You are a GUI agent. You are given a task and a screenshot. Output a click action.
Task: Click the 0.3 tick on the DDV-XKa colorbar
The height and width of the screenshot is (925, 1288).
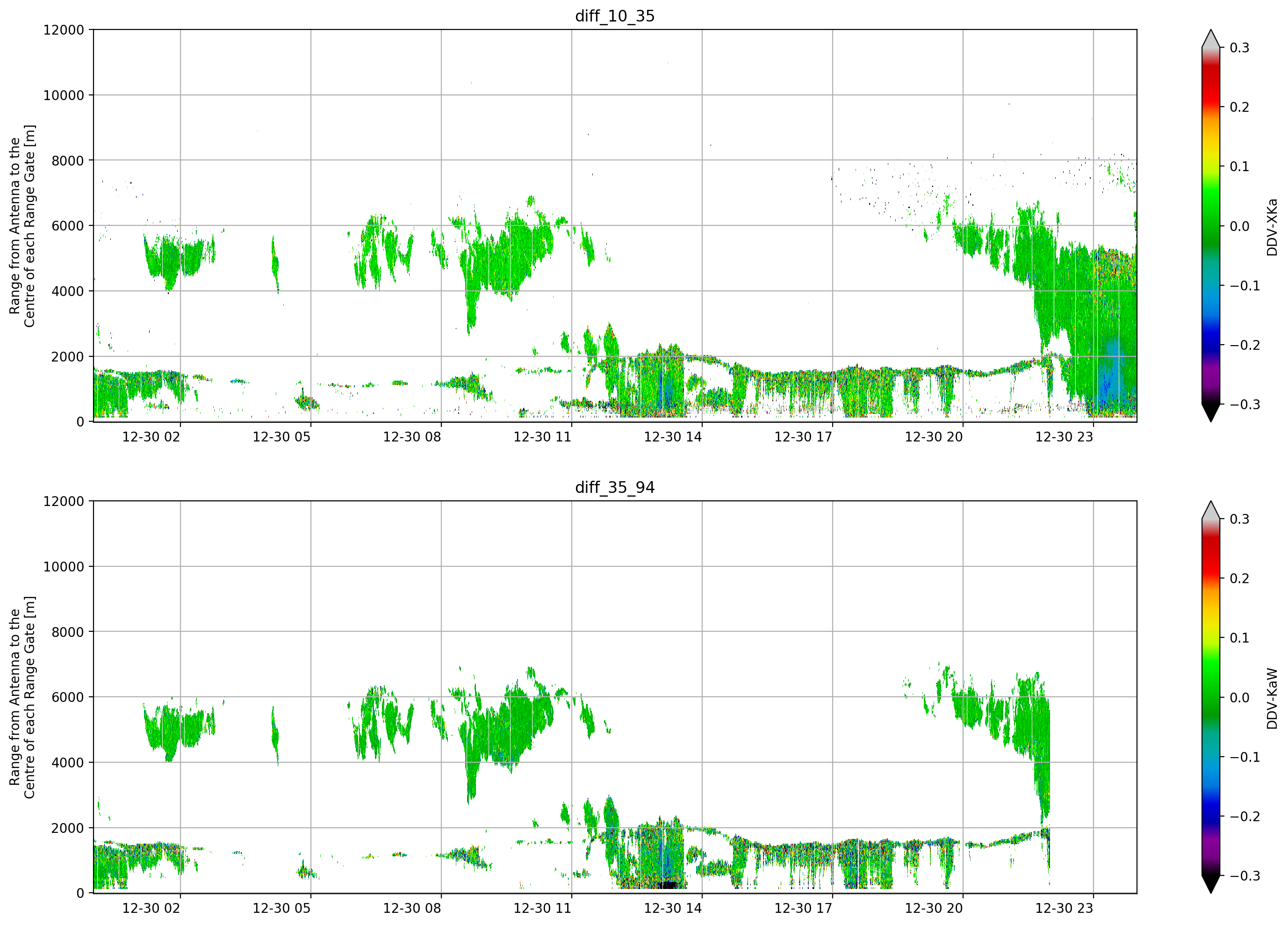pyautogui.click(x=1239, y=48)
